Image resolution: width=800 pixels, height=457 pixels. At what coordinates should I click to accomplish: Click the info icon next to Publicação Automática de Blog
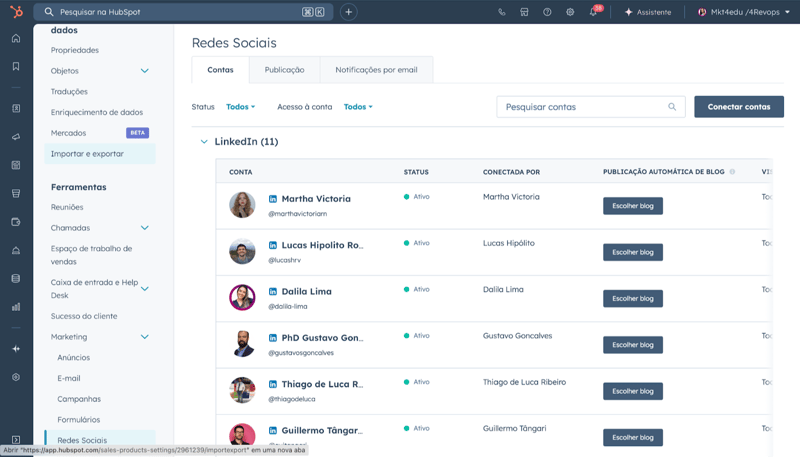[732, 172]
